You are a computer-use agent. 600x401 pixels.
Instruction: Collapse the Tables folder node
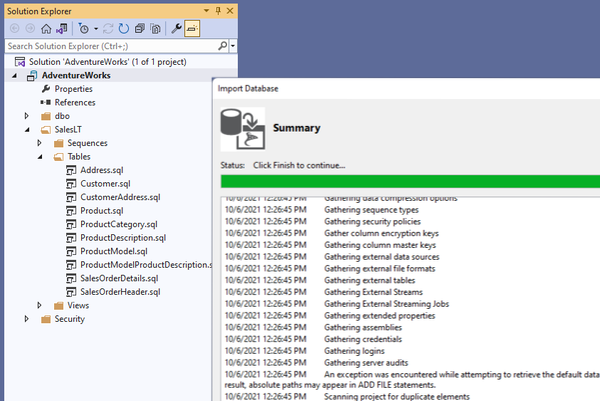coord(40,157)
